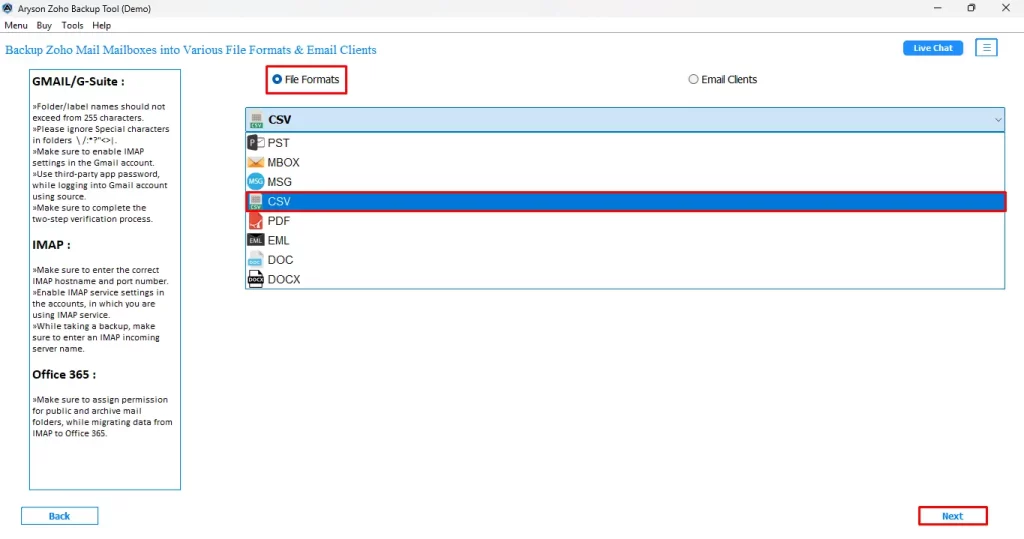Choose MBOX from the format list
Screen dimensions: 1024x539
(625, 162)
